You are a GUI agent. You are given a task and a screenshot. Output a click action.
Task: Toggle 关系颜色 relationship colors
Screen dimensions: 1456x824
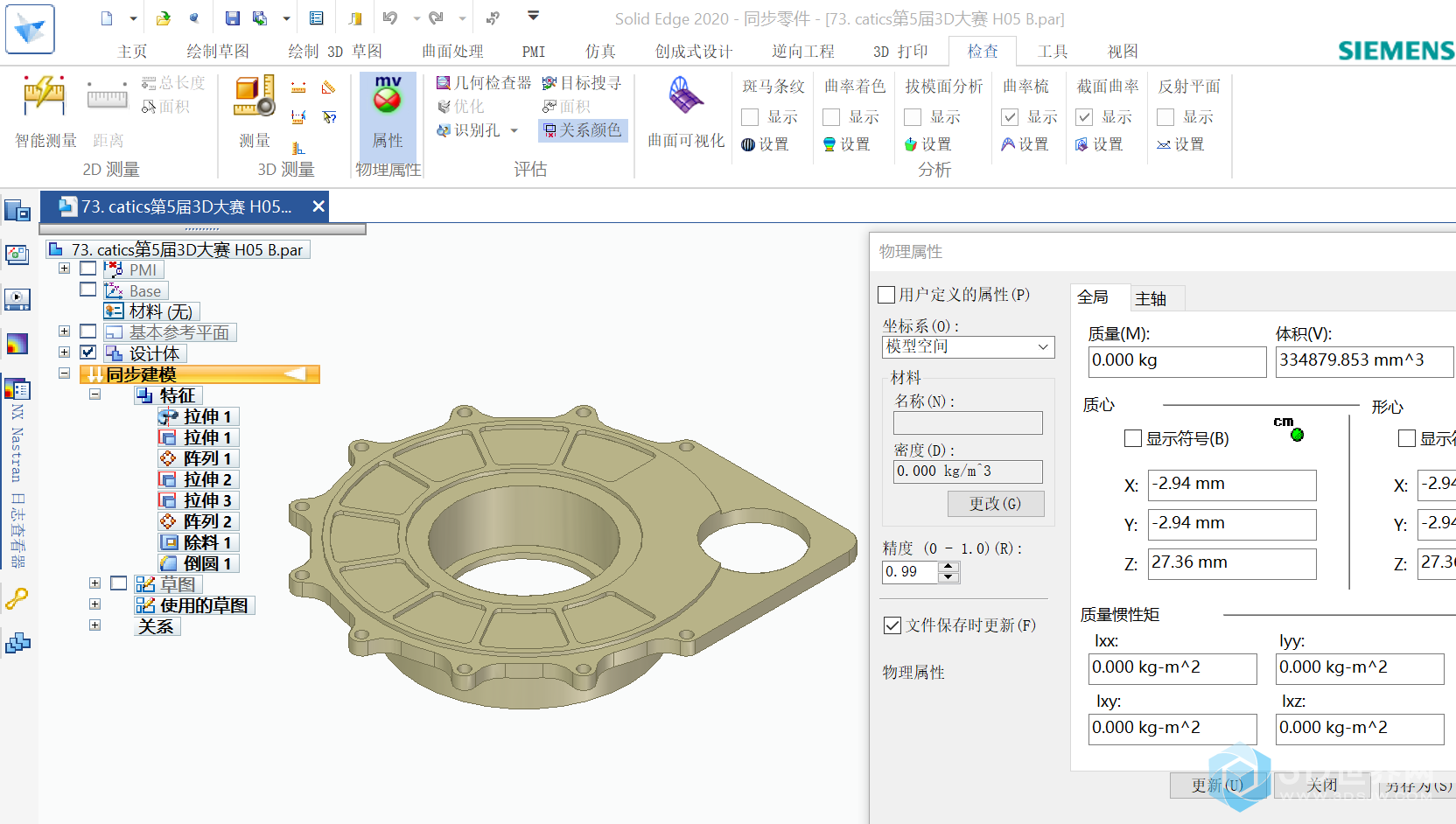[583, 130]
